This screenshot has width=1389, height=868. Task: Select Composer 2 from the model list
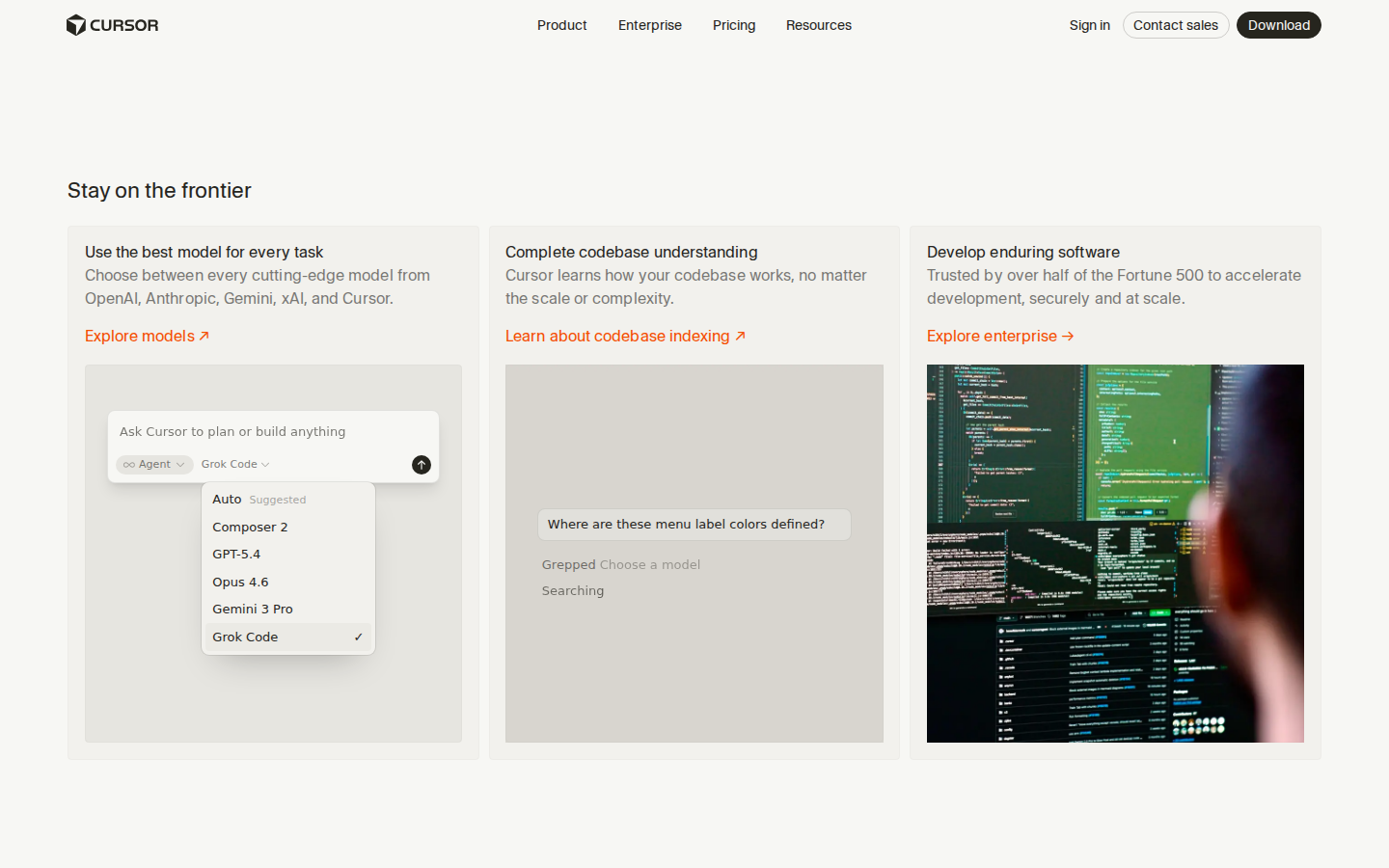[250, 527]
